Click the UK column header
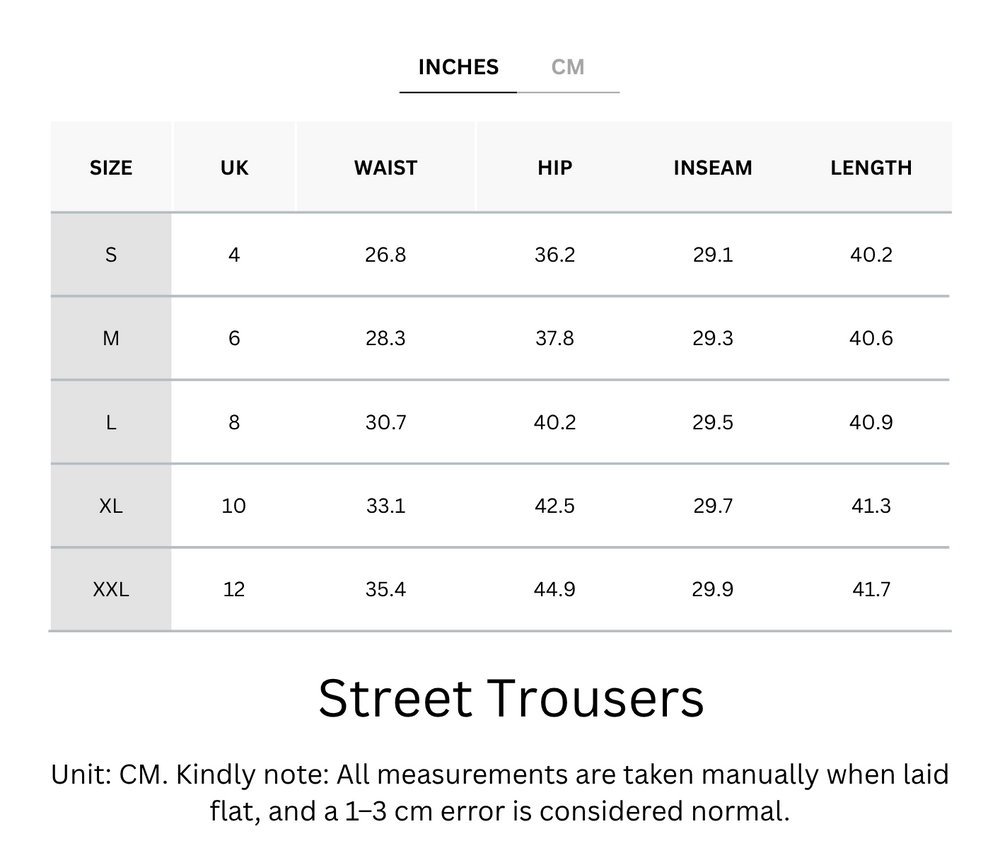 [233, 167]
